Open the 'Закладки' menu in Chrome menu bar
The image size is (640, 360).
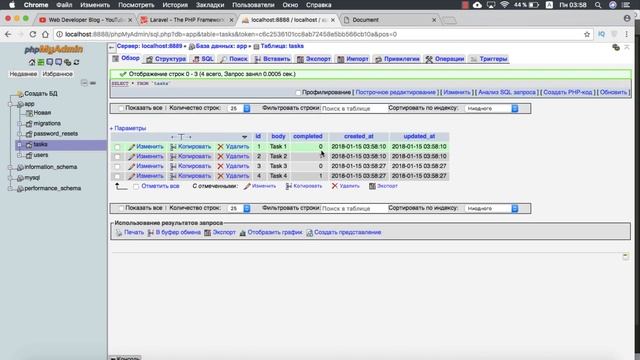point(210,5)
